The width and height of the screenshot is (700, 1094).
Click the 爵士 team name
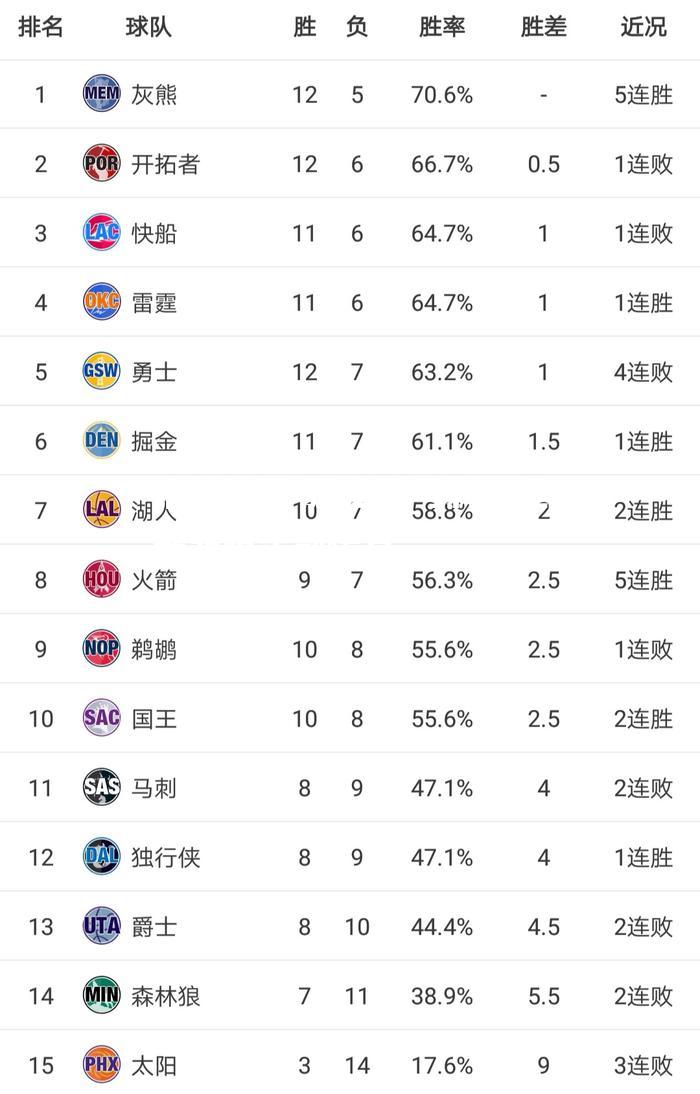pyautogui.click(x=154, y=927)
